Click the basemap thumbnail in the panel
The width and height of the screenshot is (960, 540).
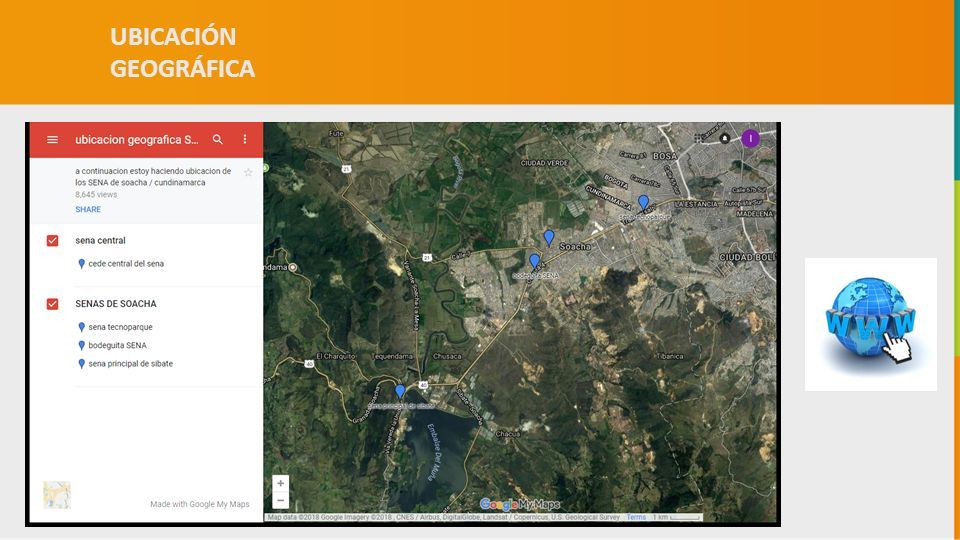[57, 495]
